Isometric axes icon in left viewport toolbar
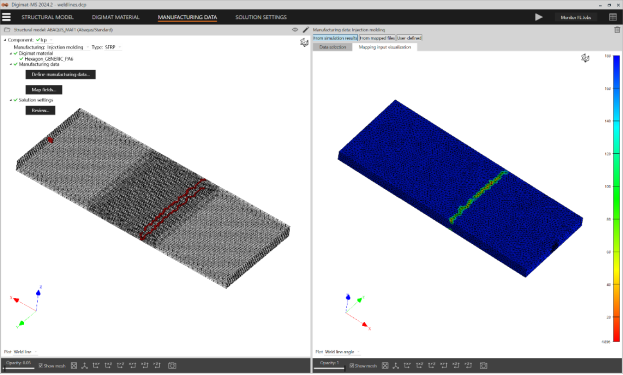This screenshot has width=623, height=375. click(85, 365)
